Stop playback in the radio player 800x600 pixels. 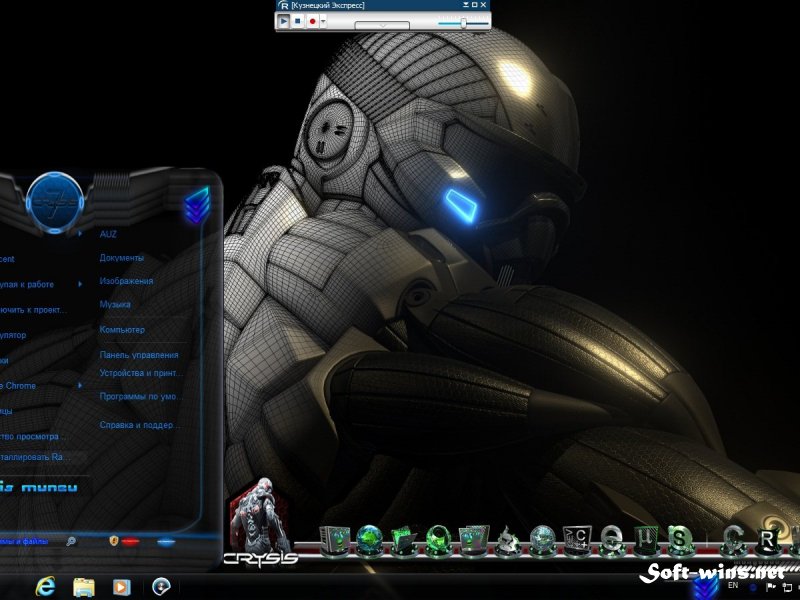[298, 21]
